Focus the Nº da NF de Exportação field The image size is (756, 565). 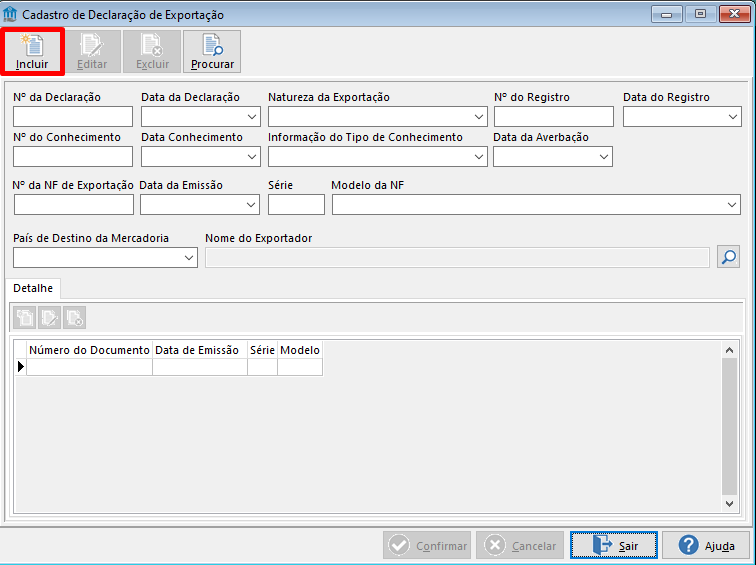(x=74, y=205)
